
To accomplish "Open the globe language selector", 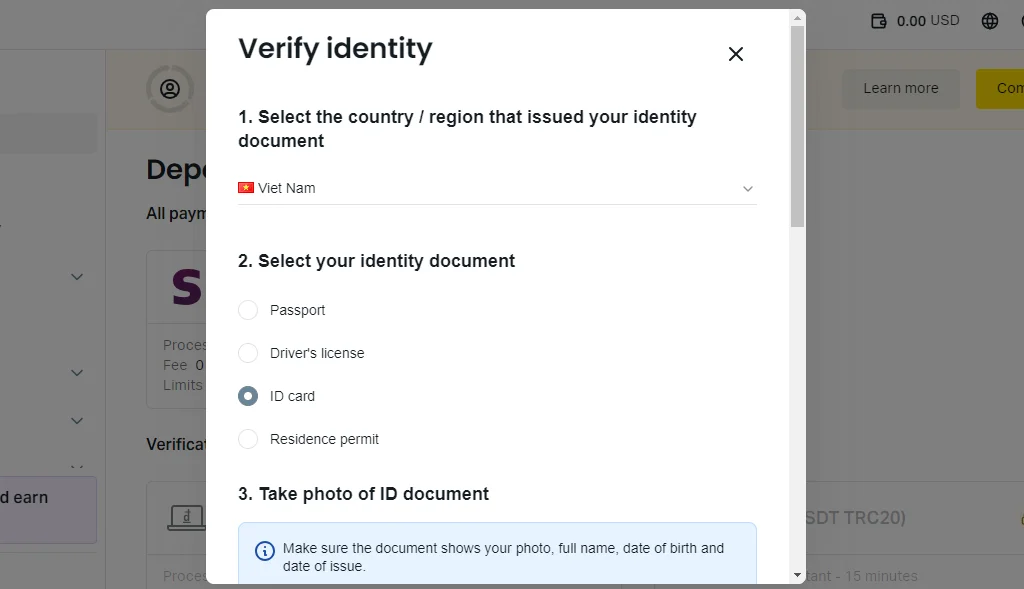I will pos(990,20).
